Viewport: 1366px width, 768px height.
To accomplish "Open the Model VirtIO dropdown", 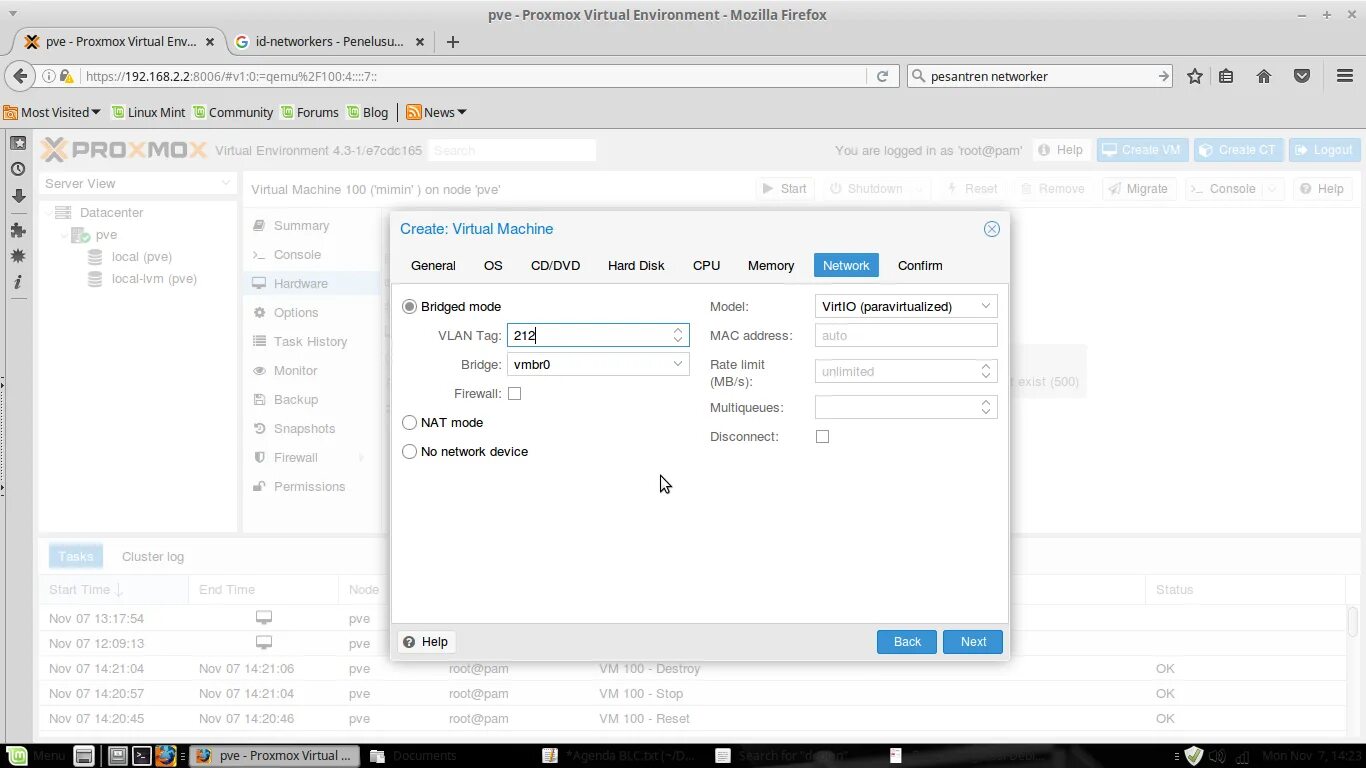I will tap(985, 307).
